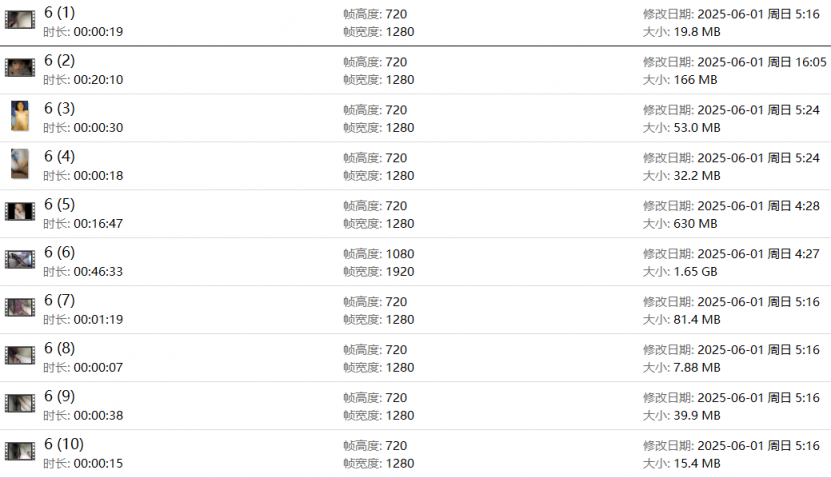
Task: Select the thumbnail for video 6 (8)
Action: click(20, 356)
